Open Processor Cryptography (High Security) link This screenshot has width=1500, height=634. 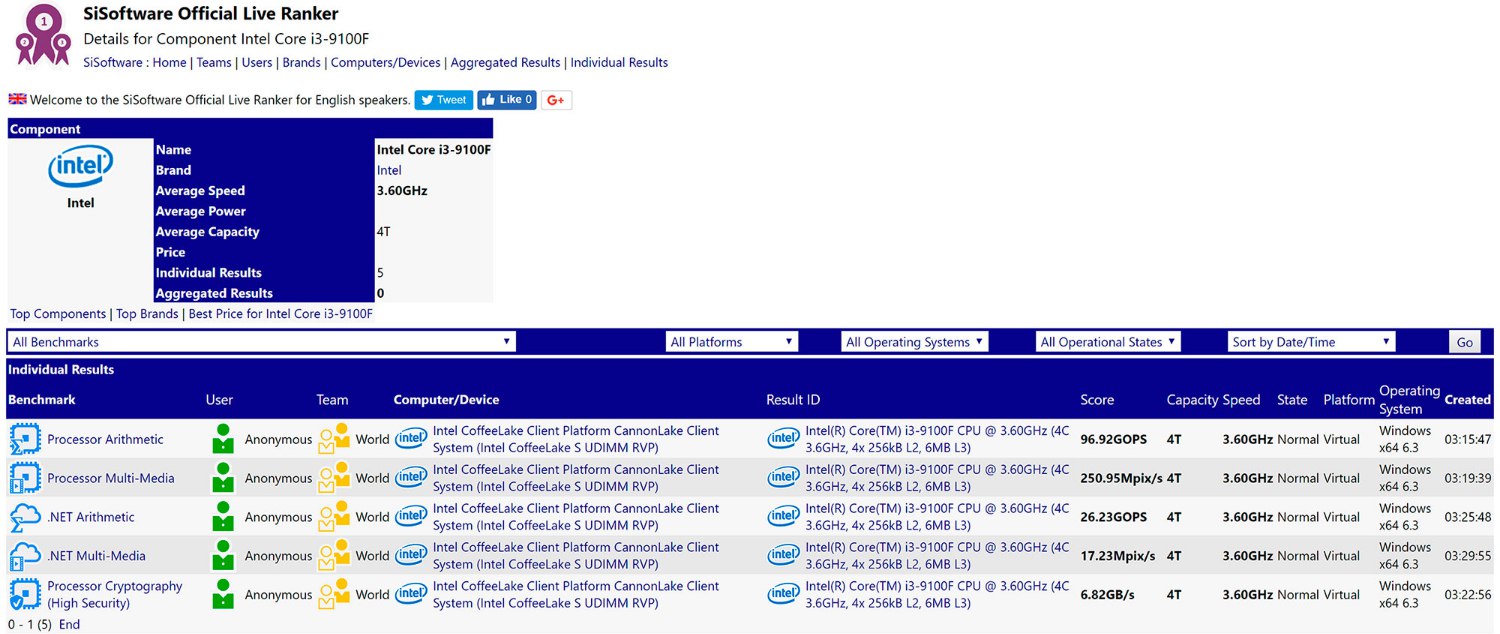tap(115, 595)
